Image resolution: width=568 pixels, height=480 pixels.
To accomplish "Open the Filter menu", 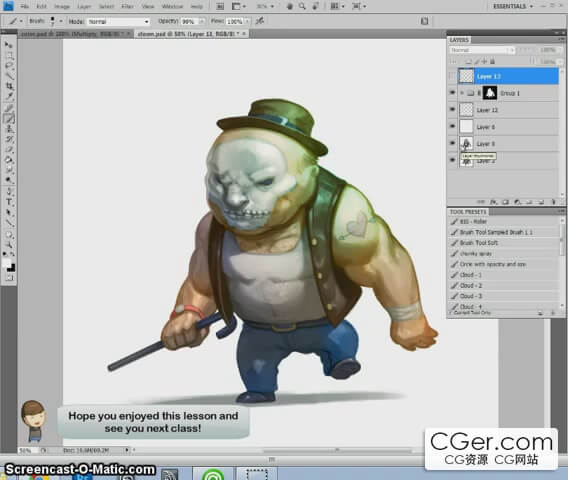I will coord(128,6).
